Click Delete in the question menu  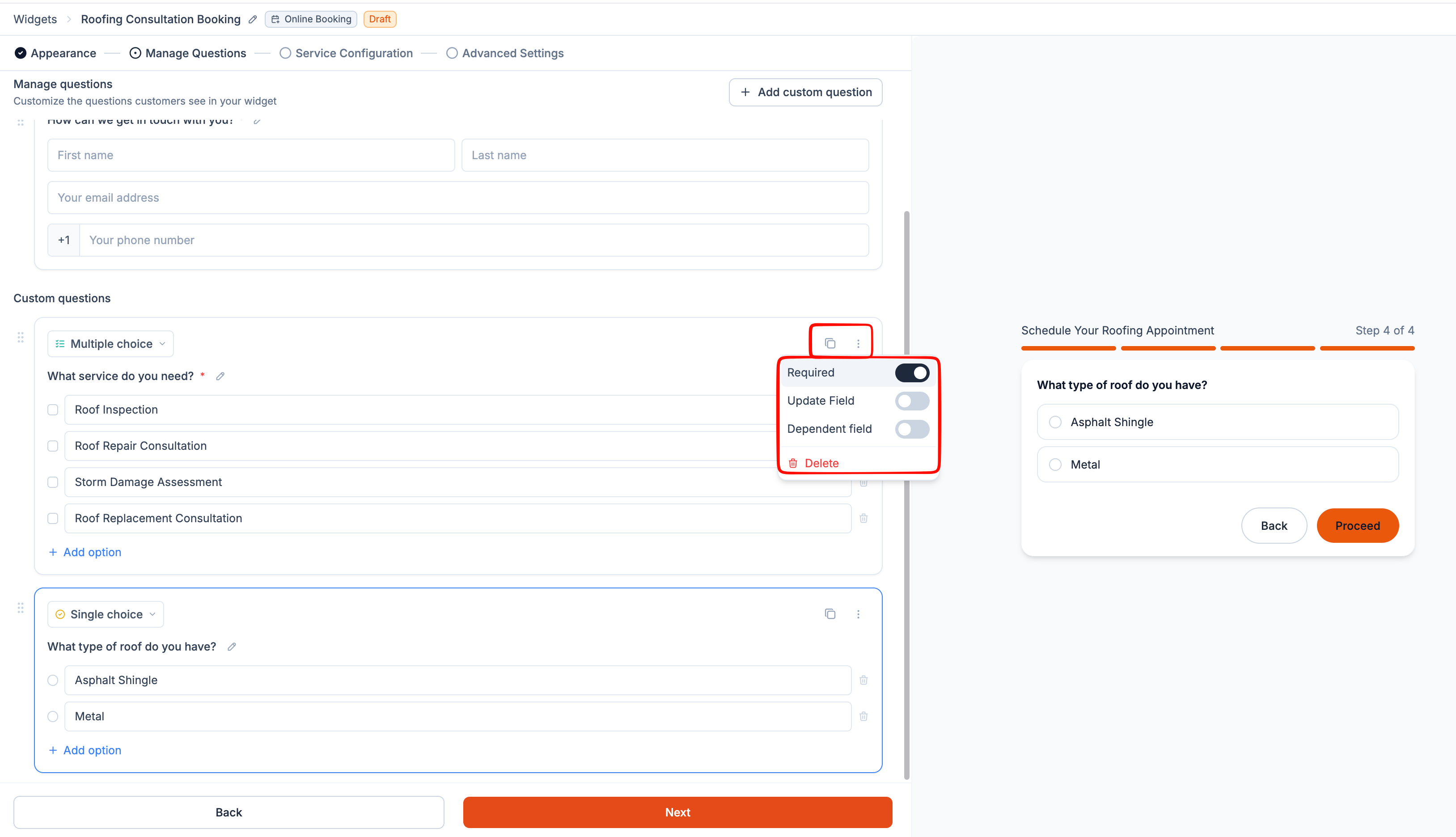[x=821, y=463]
